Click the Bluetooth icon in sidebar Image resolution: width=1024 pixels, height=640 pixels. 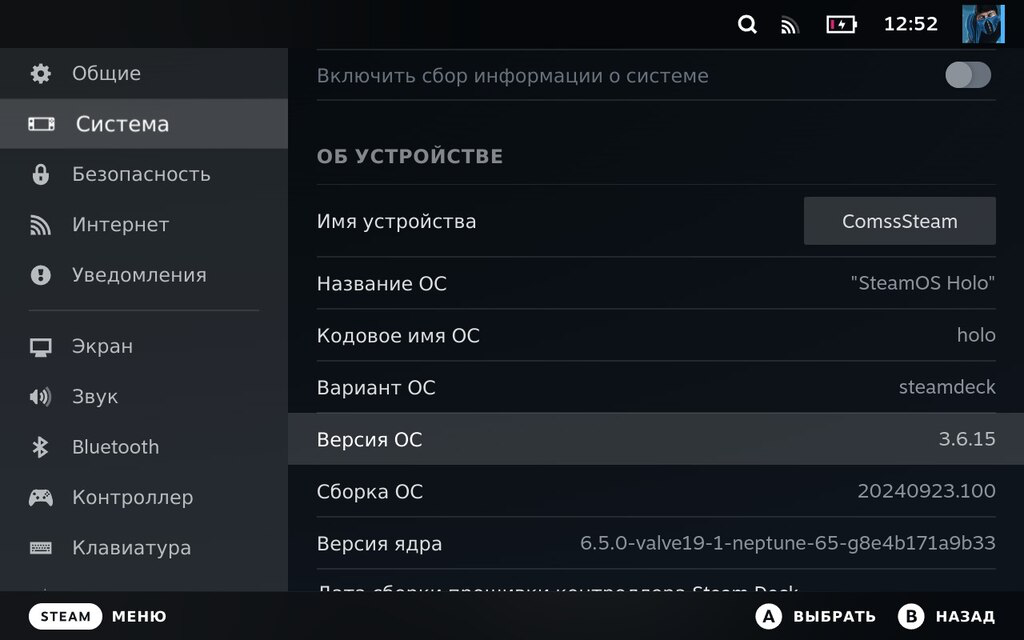[41, 447]
